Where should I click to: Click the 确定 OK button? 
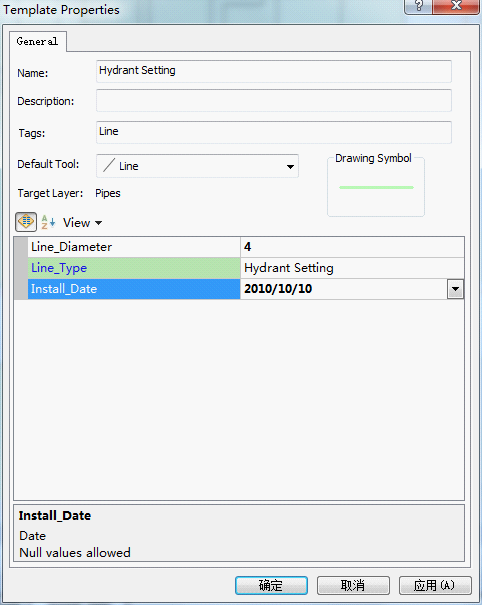point(271,585)
